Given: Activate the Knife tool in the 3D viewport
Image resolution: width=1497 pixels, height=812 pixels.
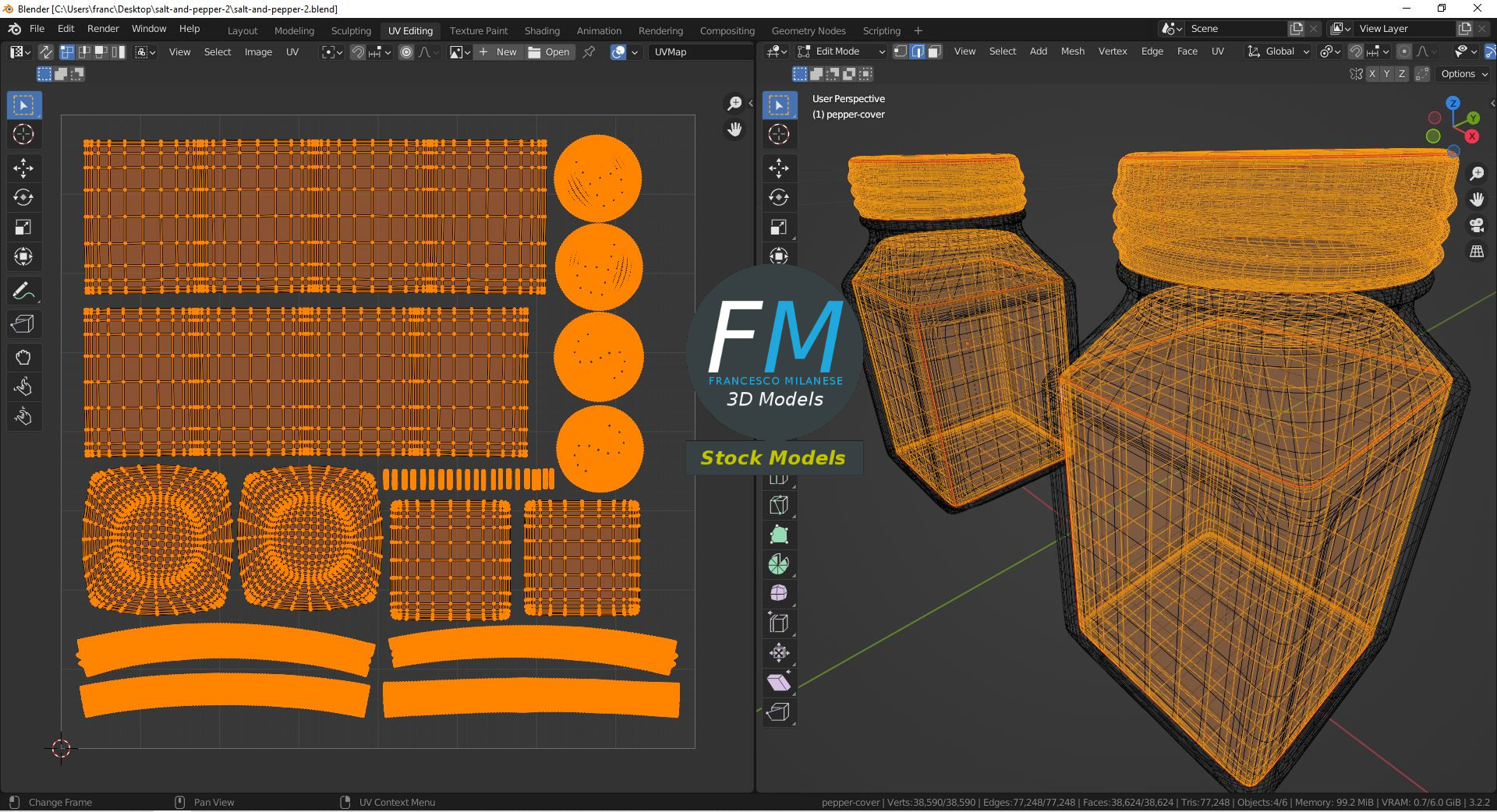Looking at the screenshot, I should (x=779, y=505).
